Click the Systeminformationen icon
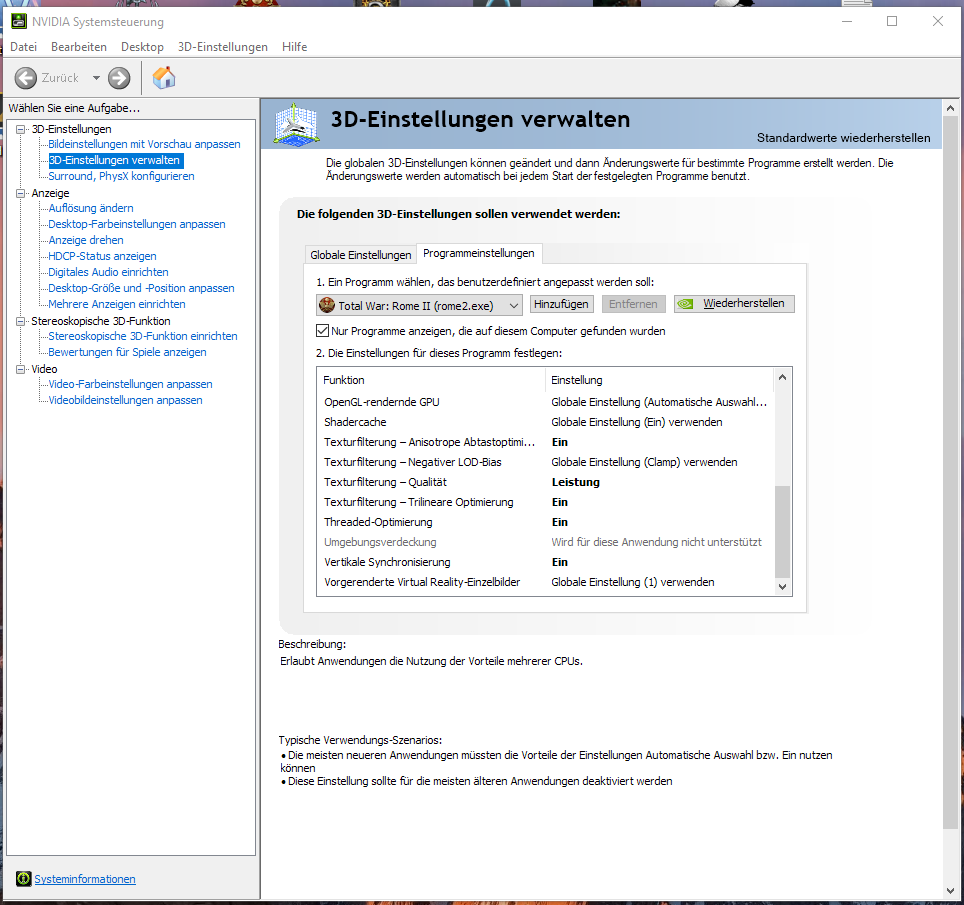 click(23, 879)
